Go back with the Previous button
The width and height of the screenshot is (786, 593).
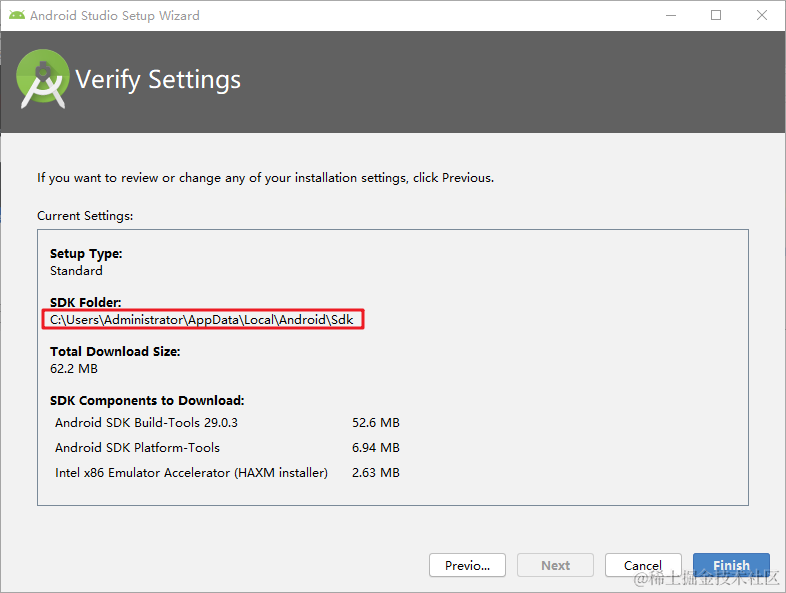(x=467, y=565)
